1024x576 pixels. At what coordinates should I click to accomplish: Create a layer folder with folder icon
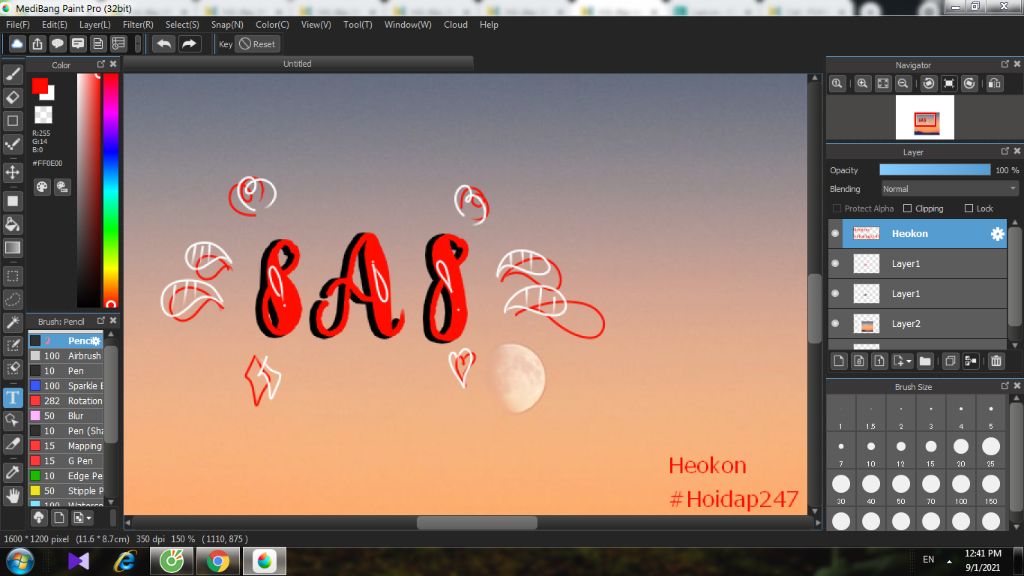[925, 361]
